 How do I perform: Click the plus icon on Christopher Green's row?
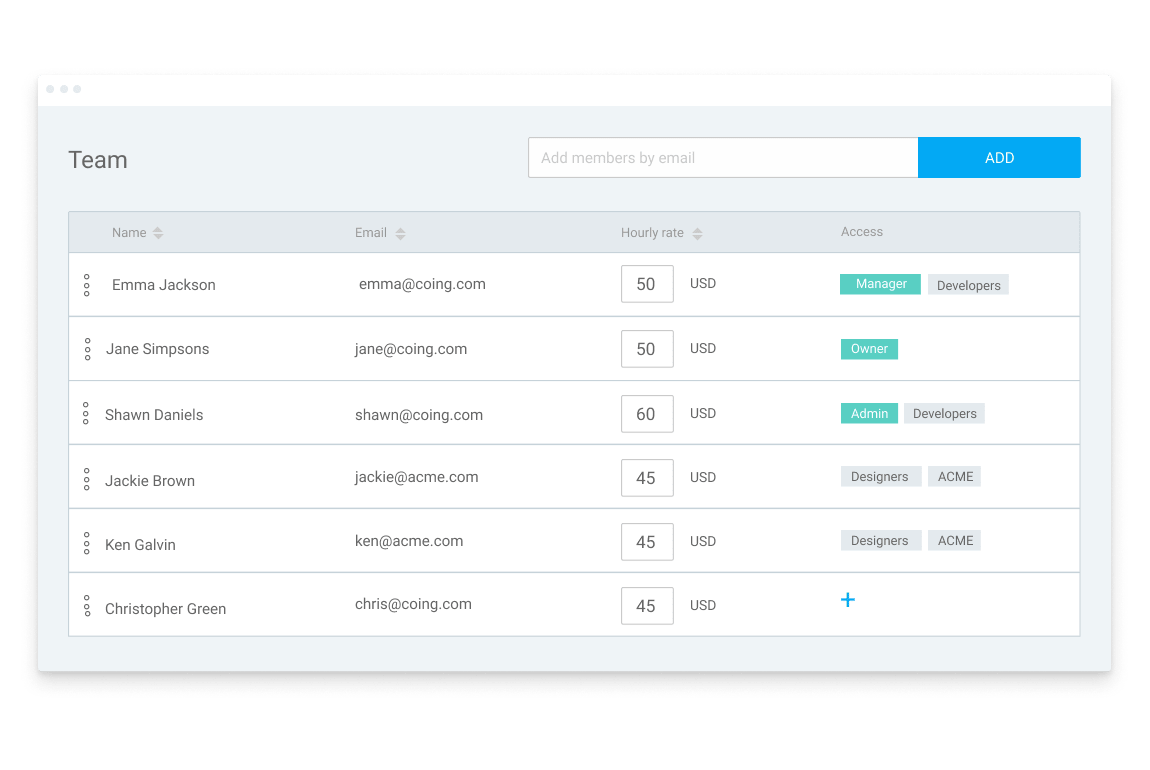pos(848,599)
